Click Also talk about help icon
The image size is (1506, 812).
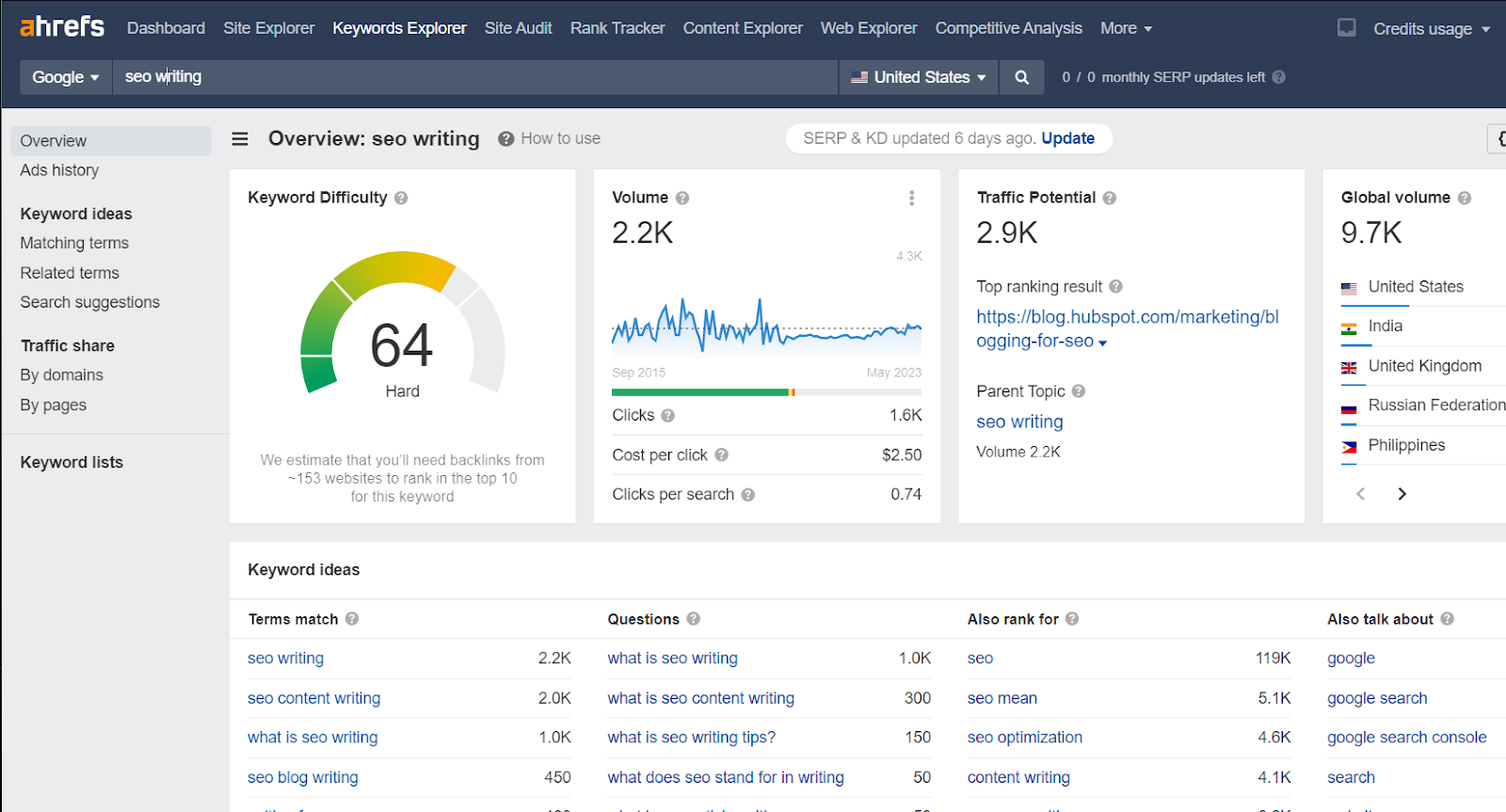[1447, 619]
